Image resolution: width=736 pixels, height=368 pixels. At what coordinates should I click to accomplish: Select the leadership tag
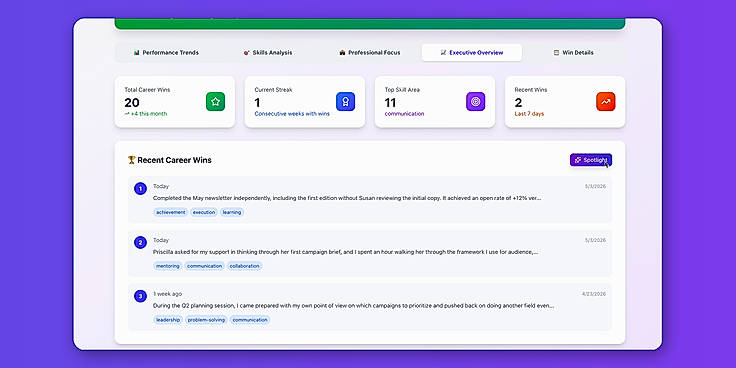pyautogui.click(x=168, y=320)
